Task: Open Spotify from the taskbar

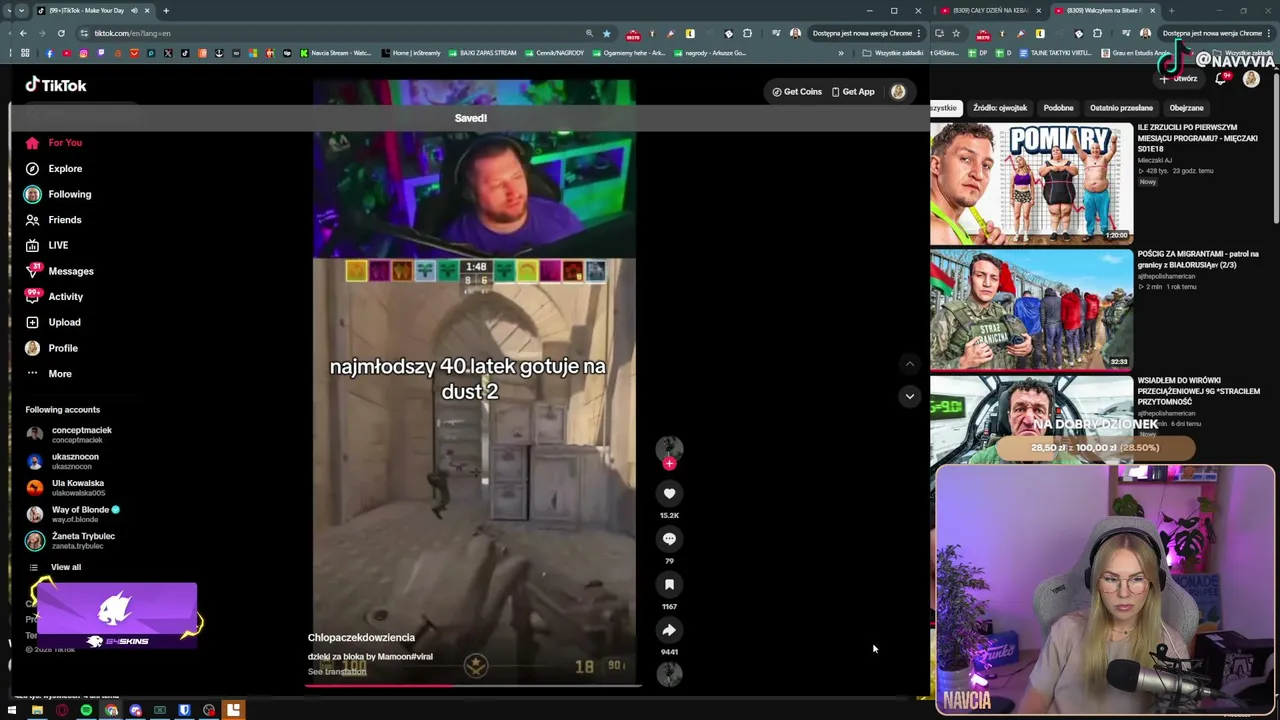Action: tap(86, 711)
